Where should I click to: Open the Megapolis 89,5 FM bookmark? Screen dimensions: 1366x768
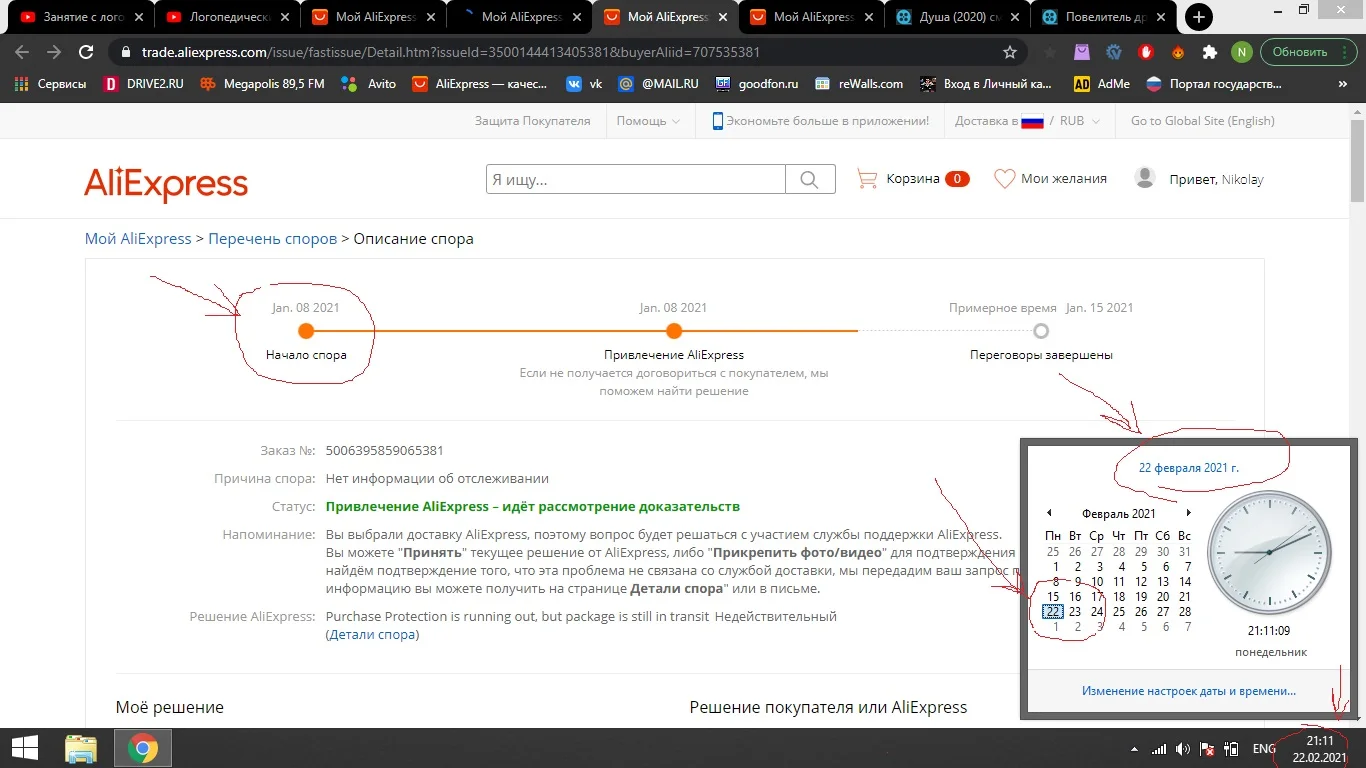point(262,84)
